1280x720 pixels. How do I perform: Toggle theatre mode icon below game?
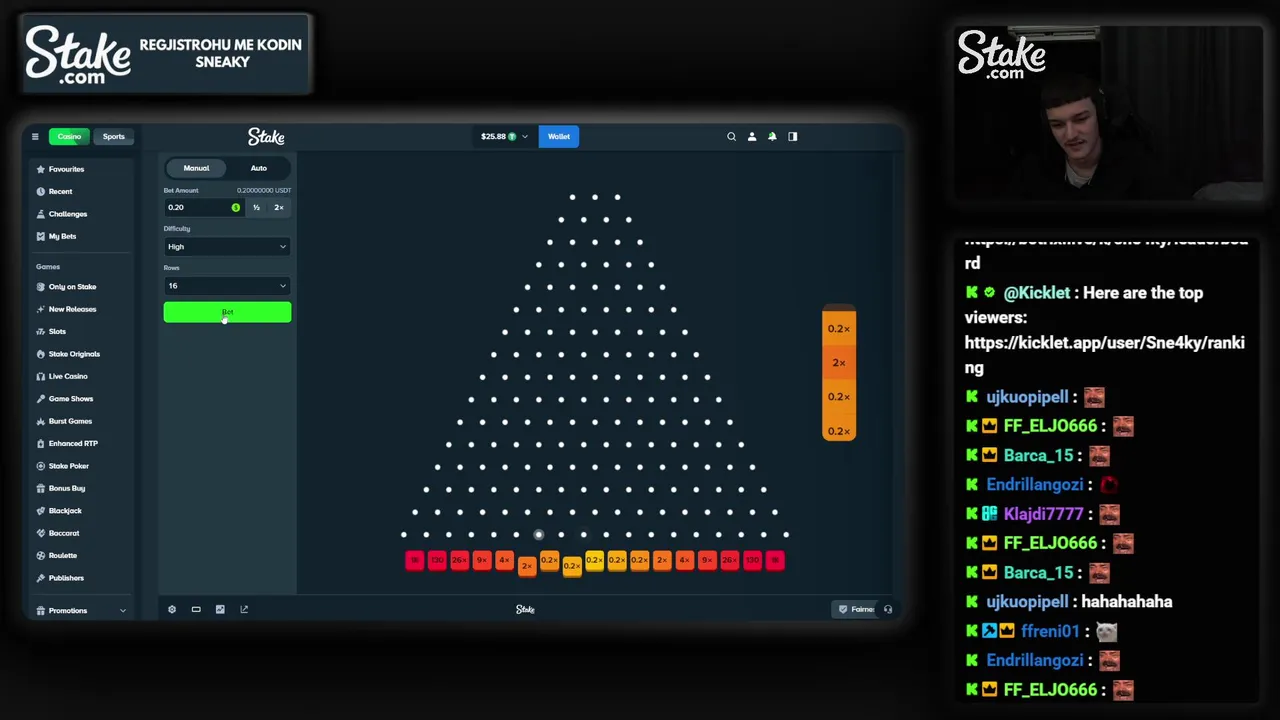pos(196,609)
